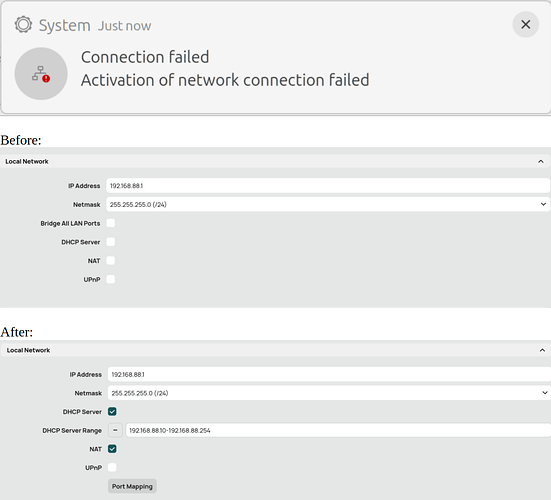551x500 pixels.
Task: Dismiss the Connection failed notification
Action: (x=525, y=25)
